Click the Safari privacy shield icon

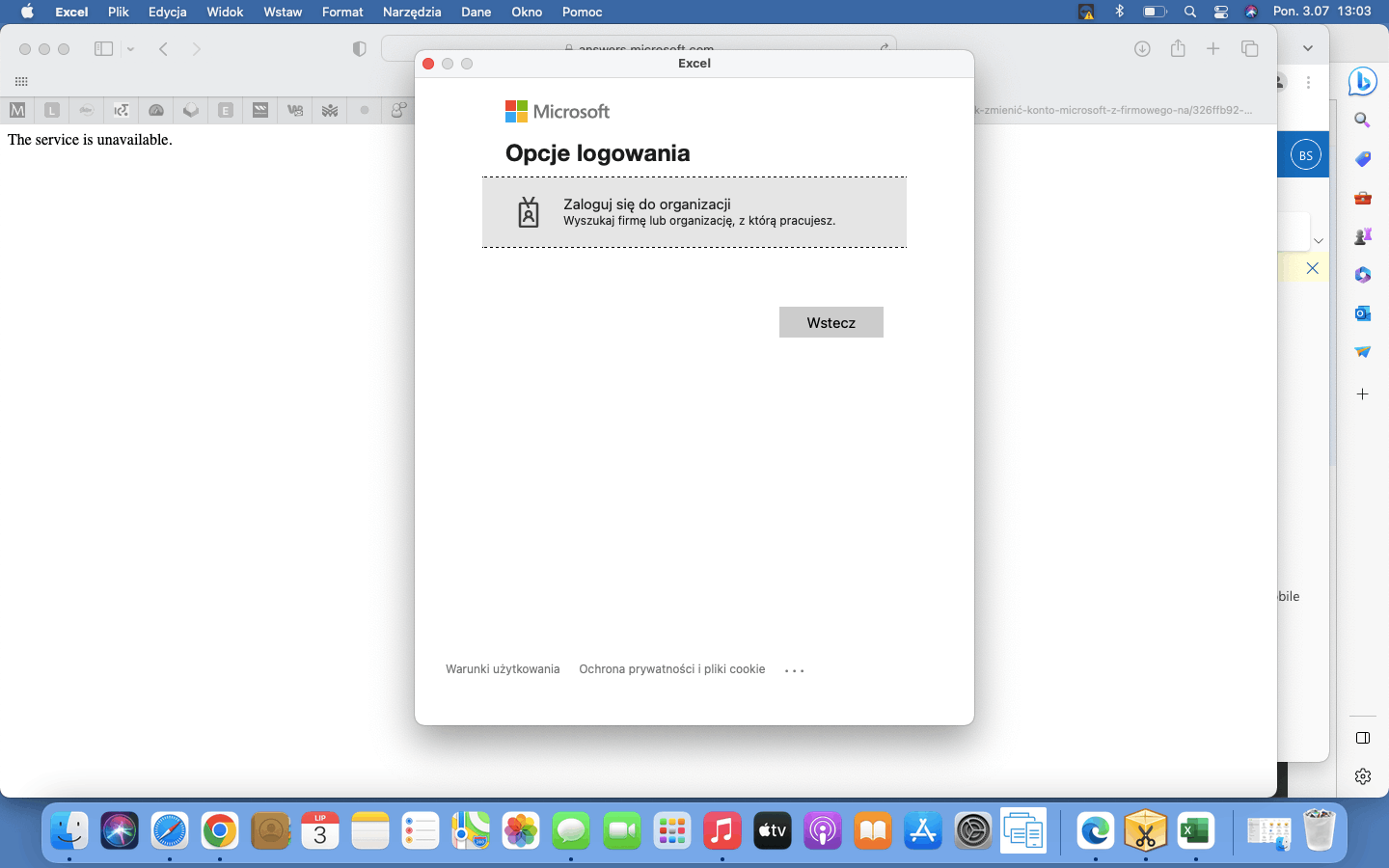point(360,49)
